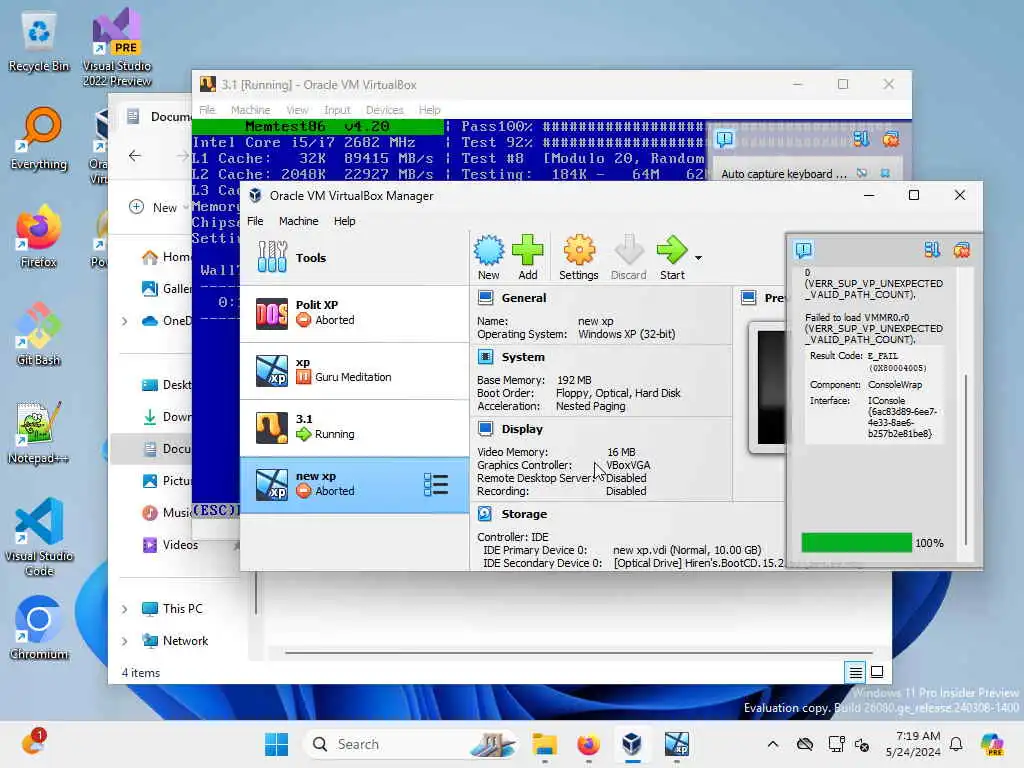Start the selected virtual machine

(672, 257)
